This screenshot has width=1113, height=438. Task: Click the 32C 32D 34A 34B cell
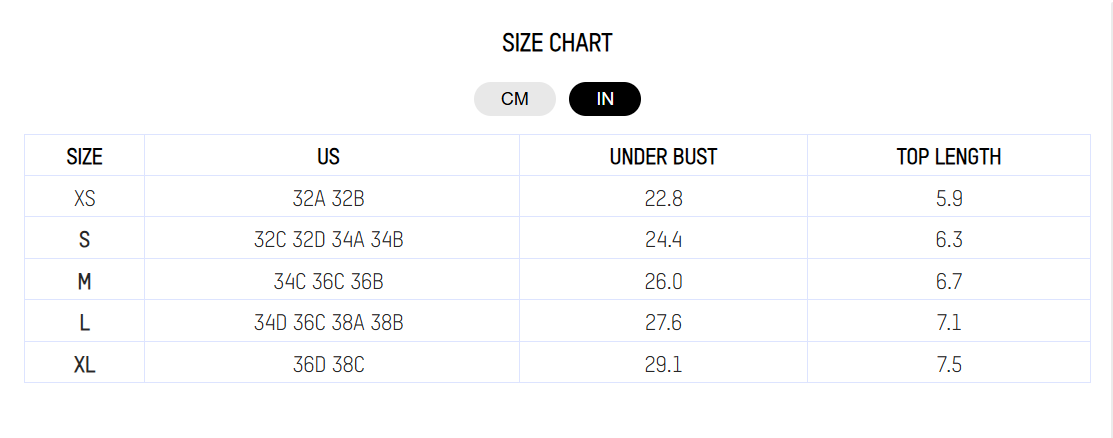(329, 240)
